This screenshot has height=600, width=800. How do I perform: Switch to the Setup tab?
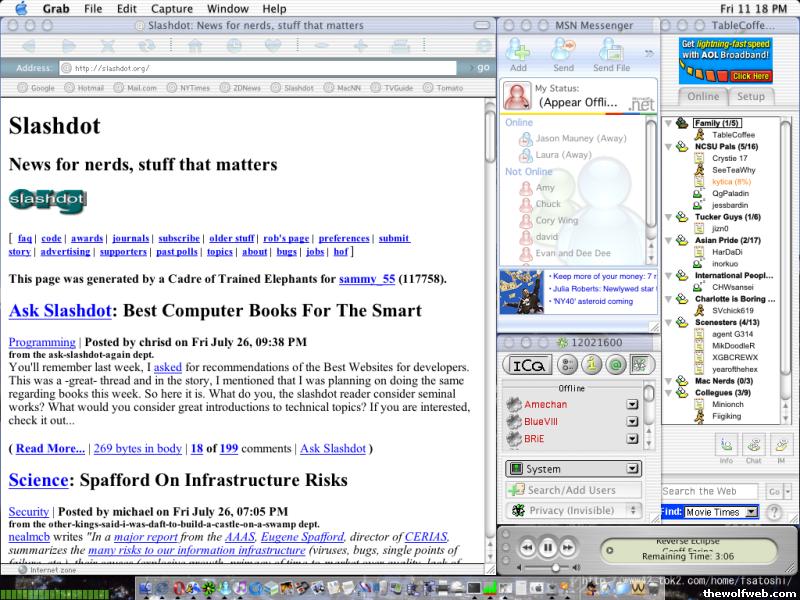click(750, 96)
